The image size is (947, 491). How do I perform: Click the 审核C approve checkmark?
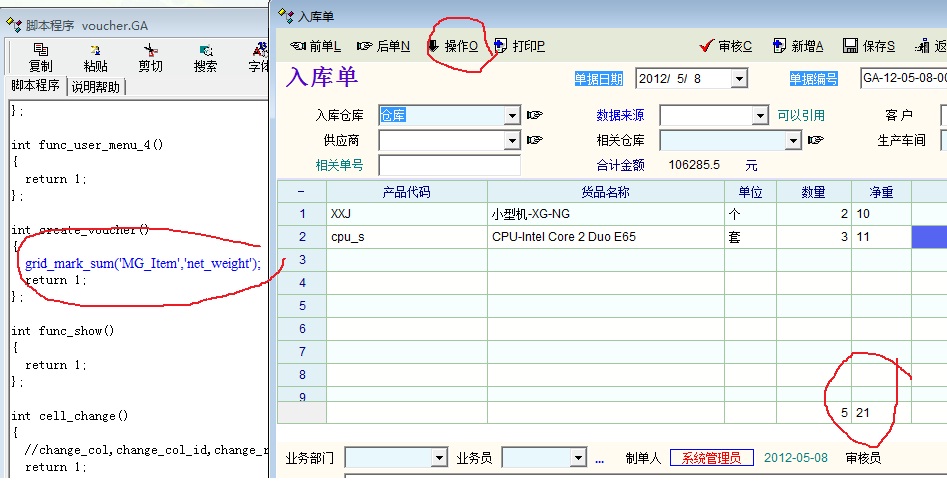[x=727, y=46]
